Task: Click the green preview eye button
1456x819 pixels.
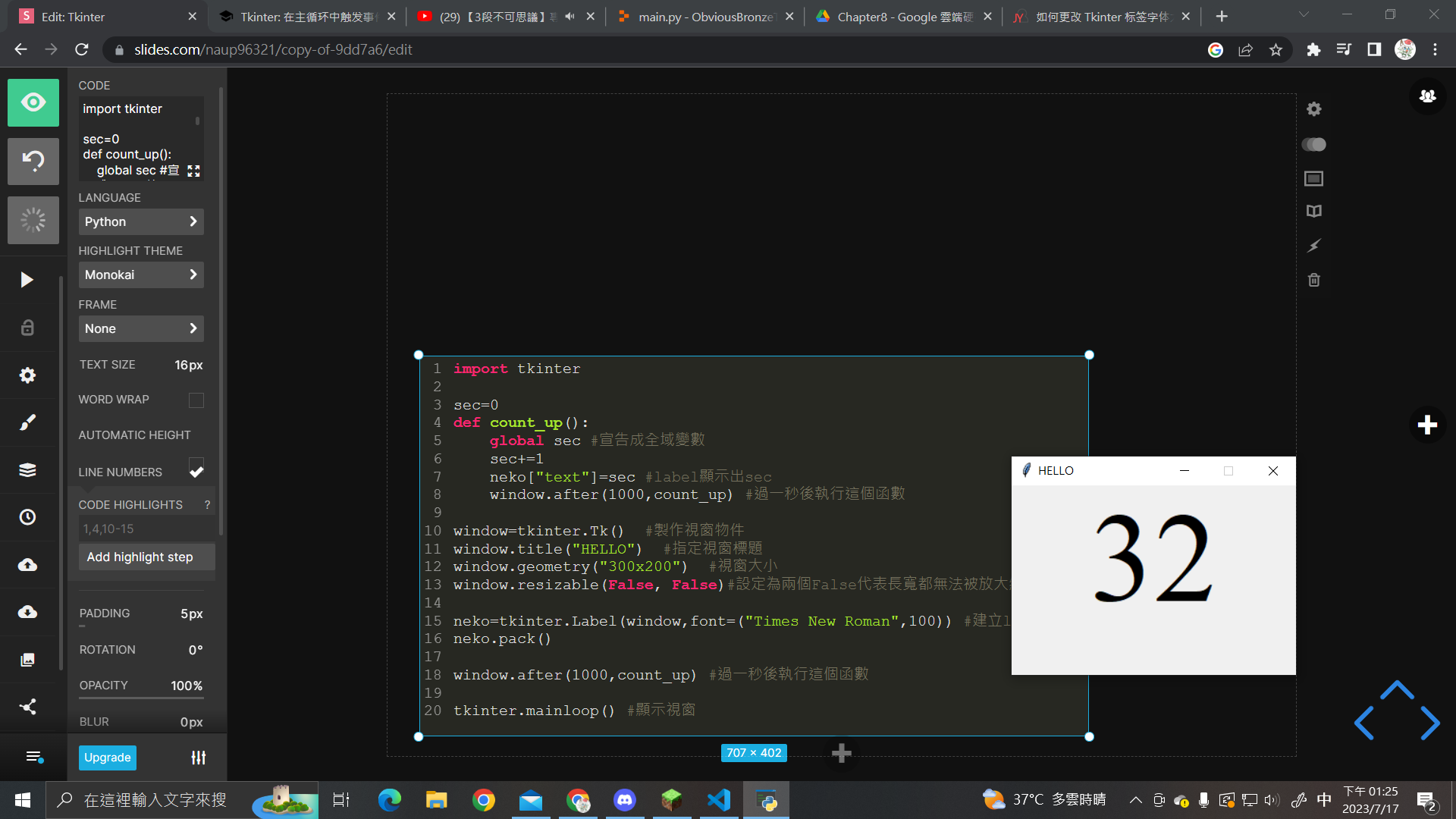Action: 33,102
